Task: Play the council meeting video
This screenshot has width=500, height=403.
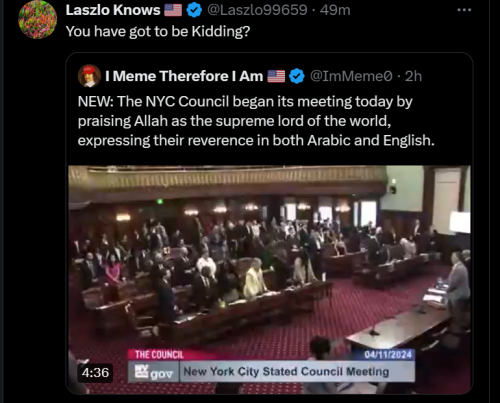Action: [269, 279]
